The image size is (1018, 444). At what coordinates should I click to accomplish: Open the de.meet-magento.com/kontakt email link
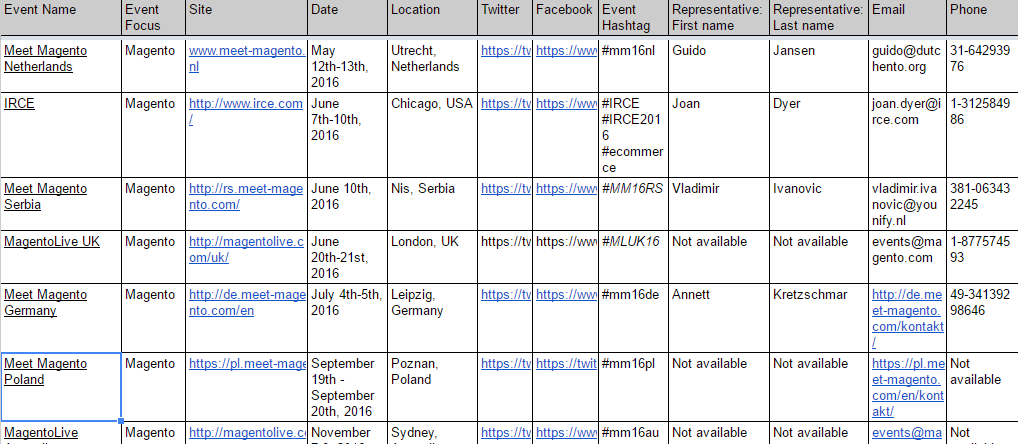coord(908,318)
